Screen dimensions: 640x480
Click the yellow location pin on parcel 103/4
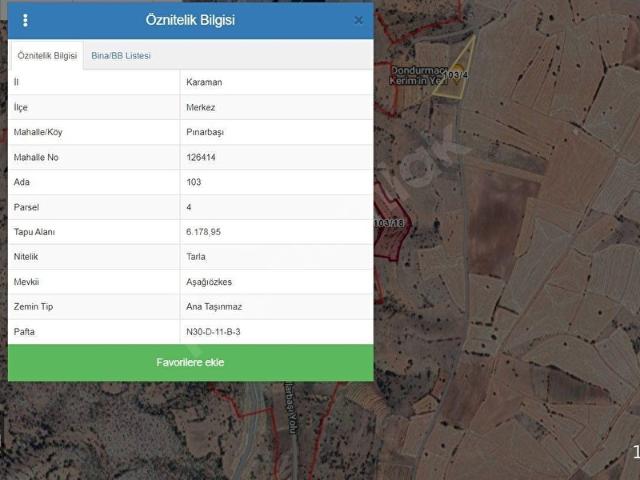coord(458,72)
